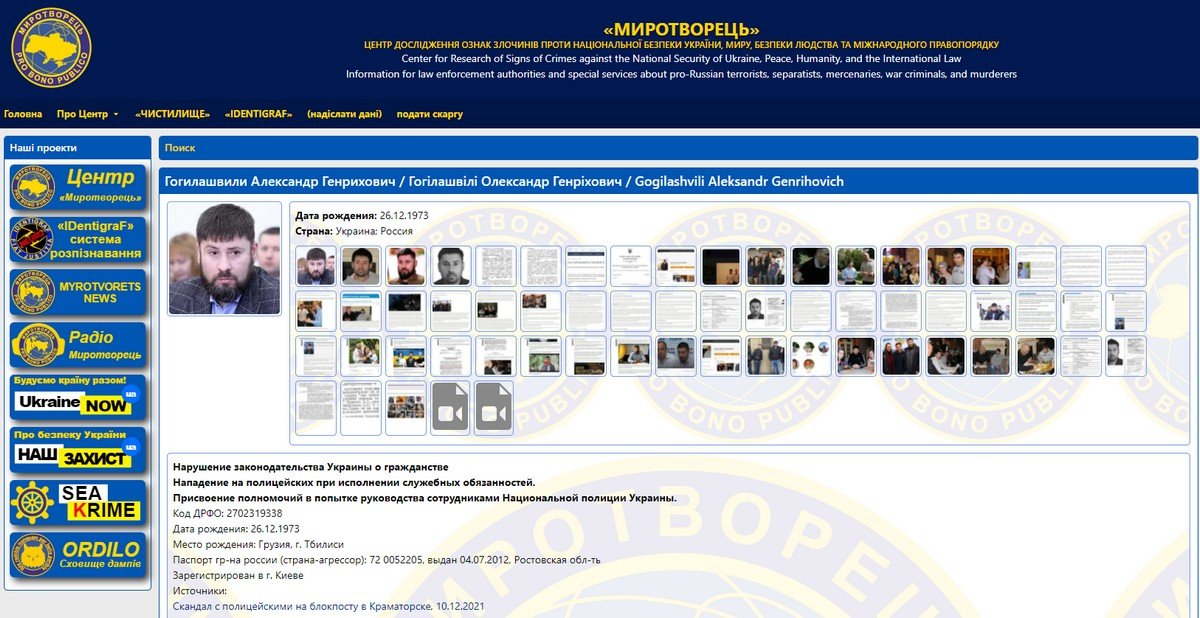1200x618 pixels.
Task: Play the first video attachment
Action: click(x=450, y=408)
